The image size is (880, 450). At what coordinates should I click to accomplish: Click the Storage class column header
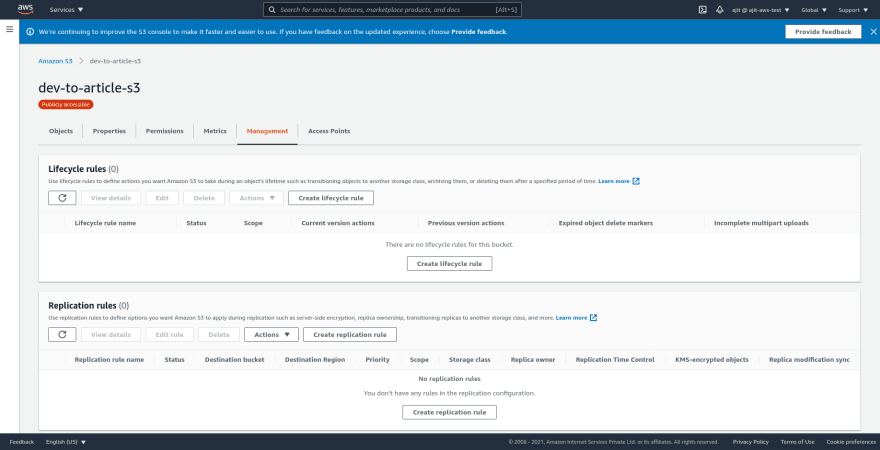(470, 360)
